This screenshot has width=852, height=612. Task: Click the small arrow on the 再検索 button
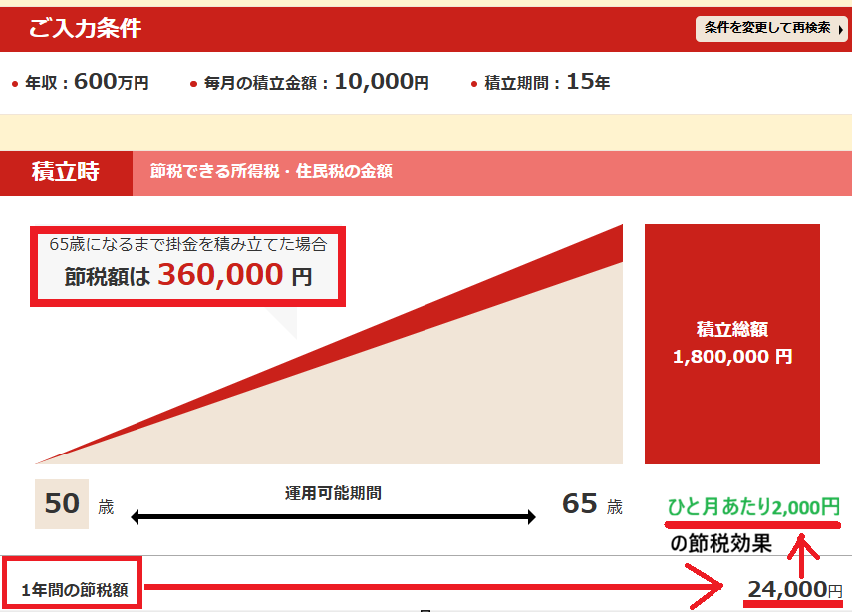[x=840, y=30]
